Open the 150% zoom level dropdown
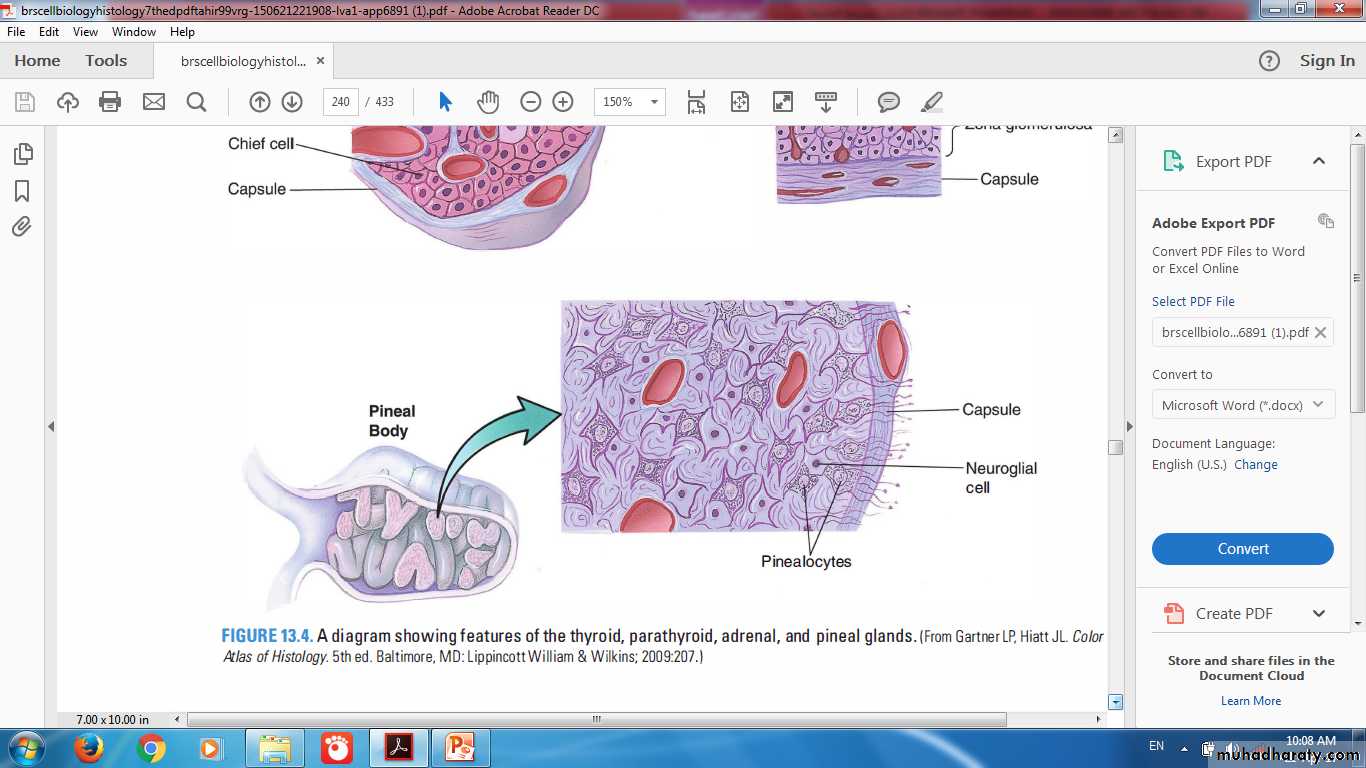1366x768 pixels. [x=629, y=102]
